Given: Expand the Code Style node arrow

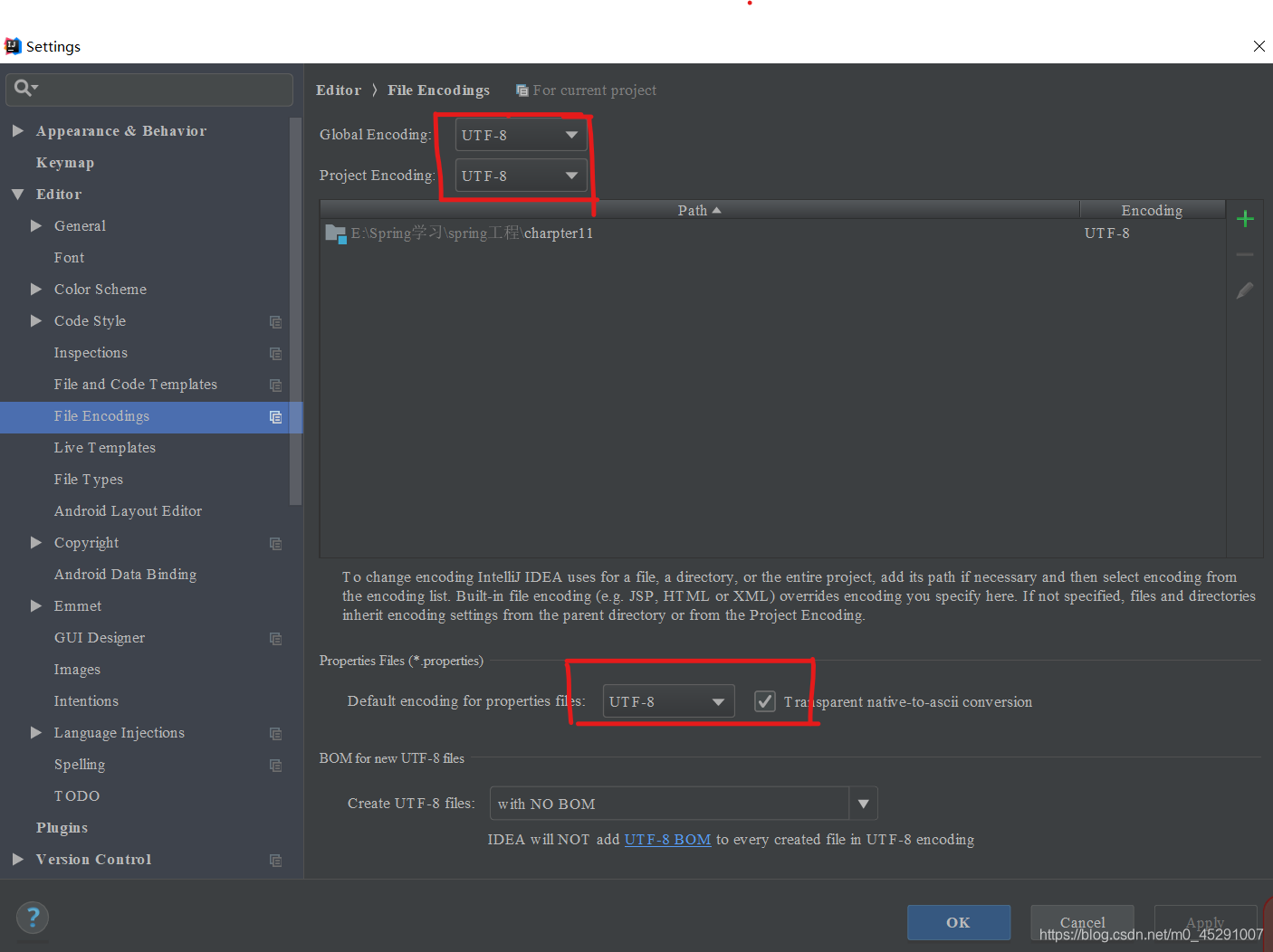Looking at the screenshot, I should tap(36, 320).
